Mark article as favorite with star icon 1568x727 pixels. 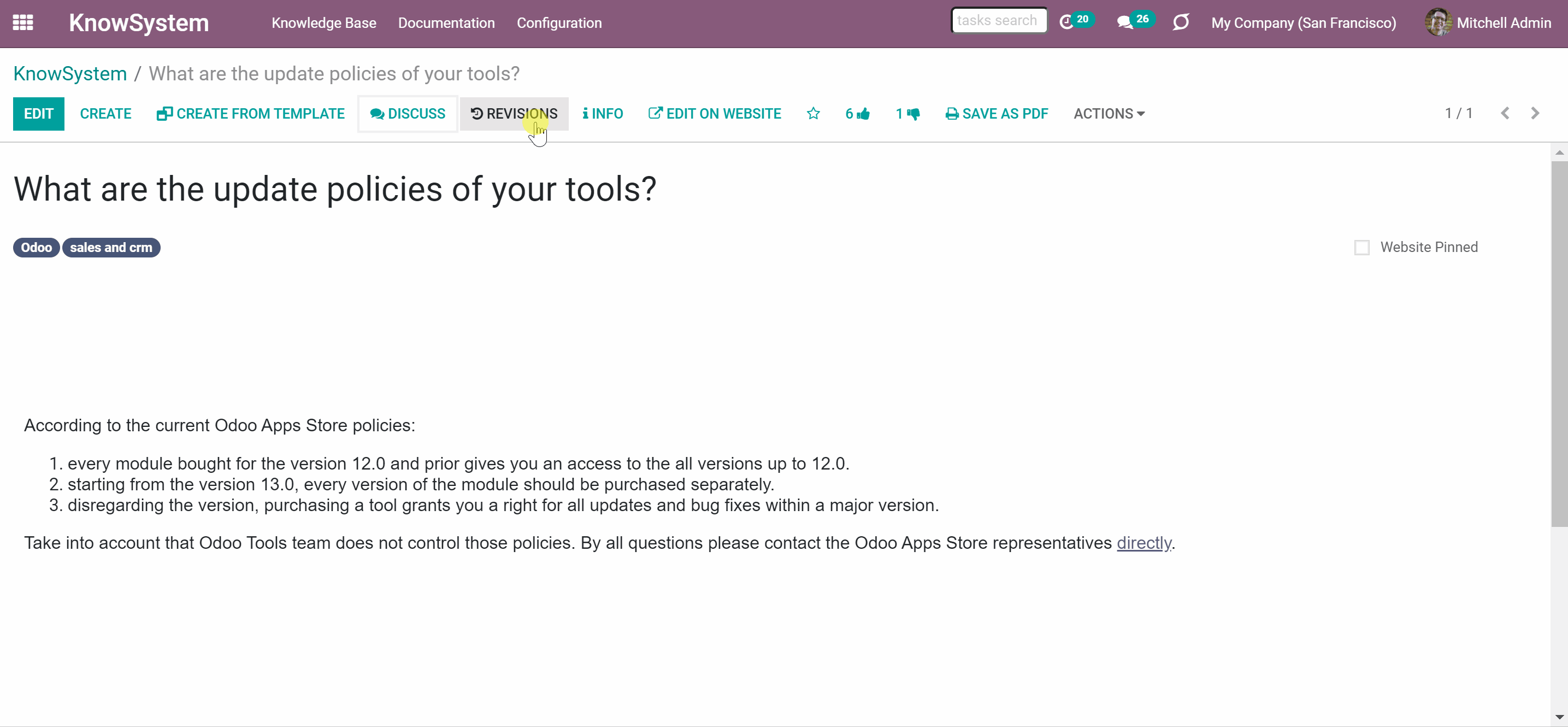[813, 114]
